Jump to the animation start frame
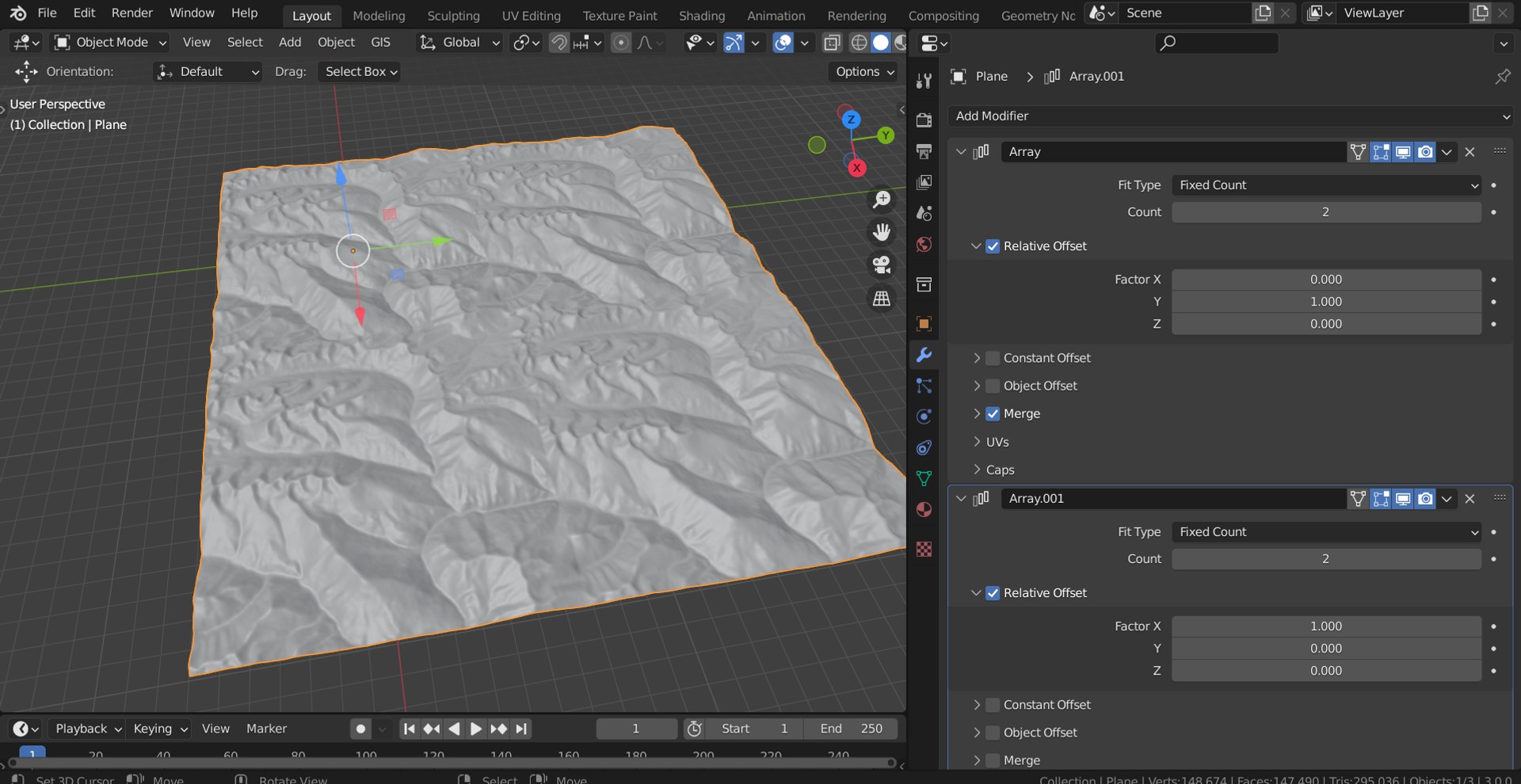 pos(409,729)
